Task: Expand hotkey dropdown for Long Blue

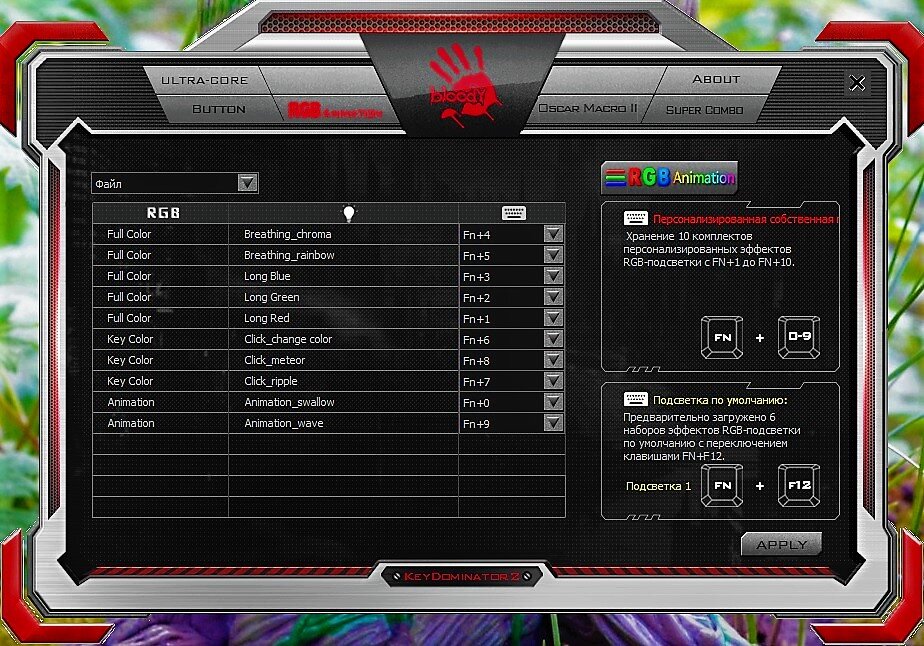Action: 553,276
